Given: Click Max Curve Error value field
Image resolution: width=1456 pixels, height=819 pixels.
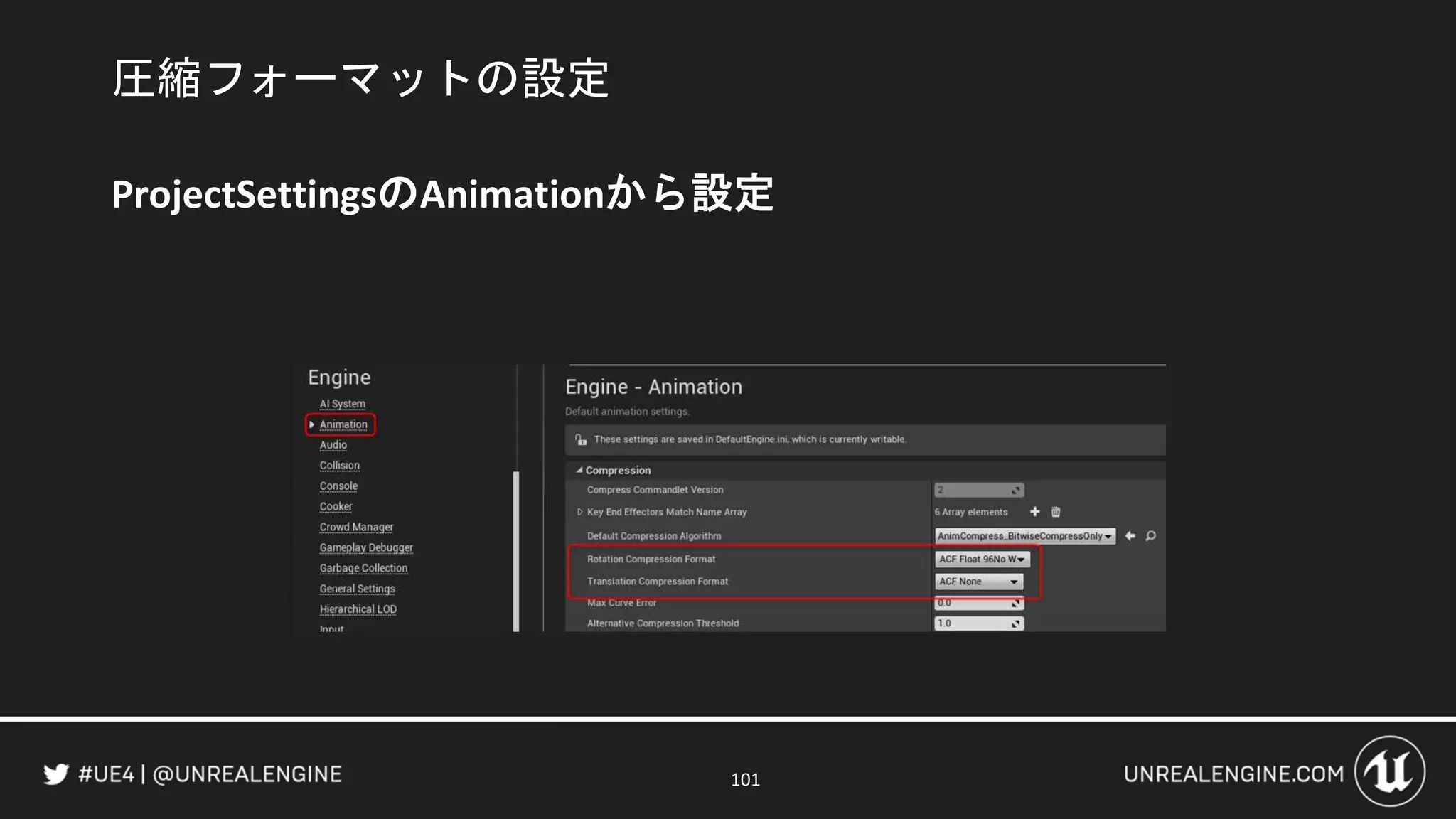Looking at the screenshot, I should 979,603.
